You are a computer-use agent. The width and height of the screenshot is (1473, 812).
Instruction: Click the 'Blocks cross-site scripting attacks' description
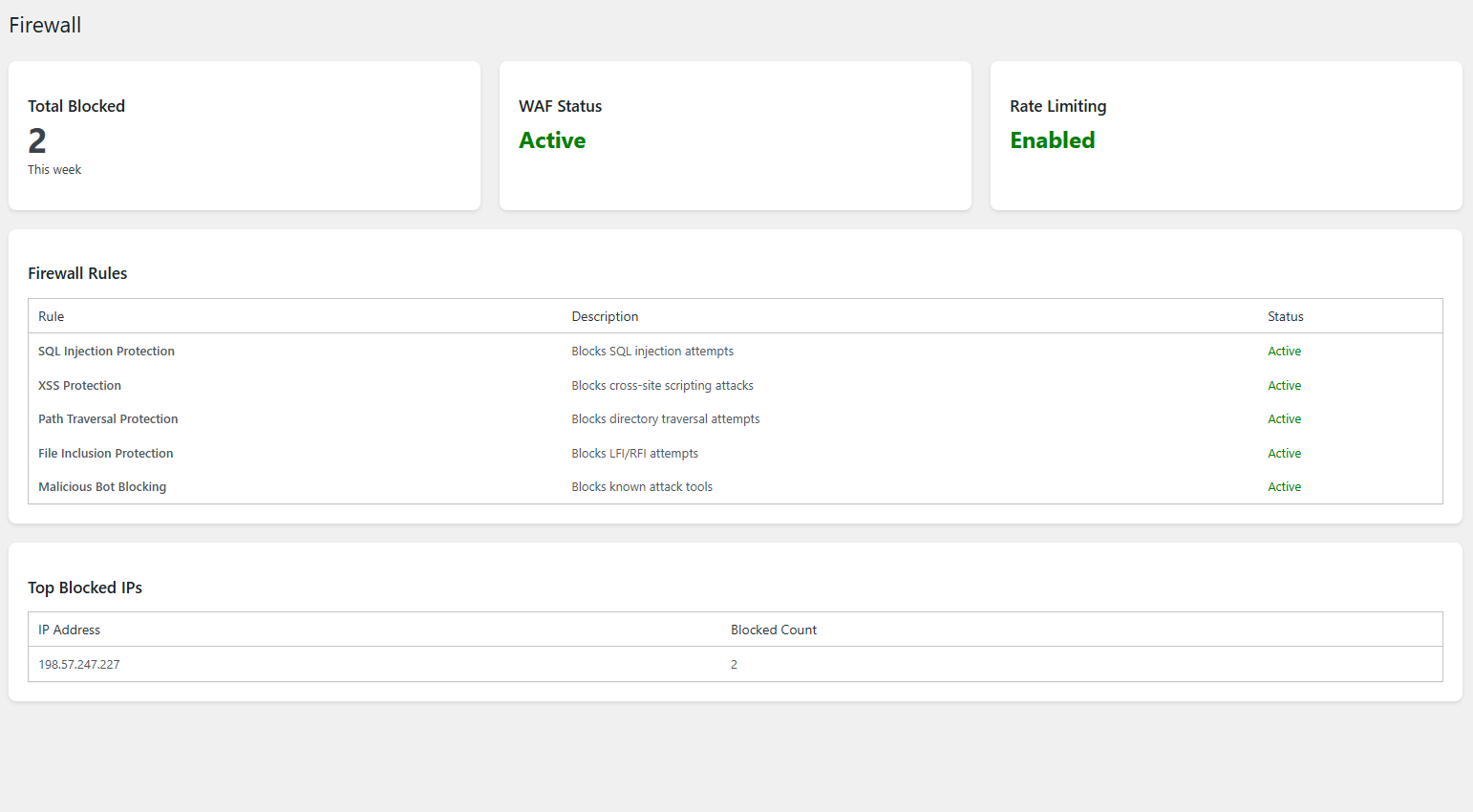coord(662,386)
